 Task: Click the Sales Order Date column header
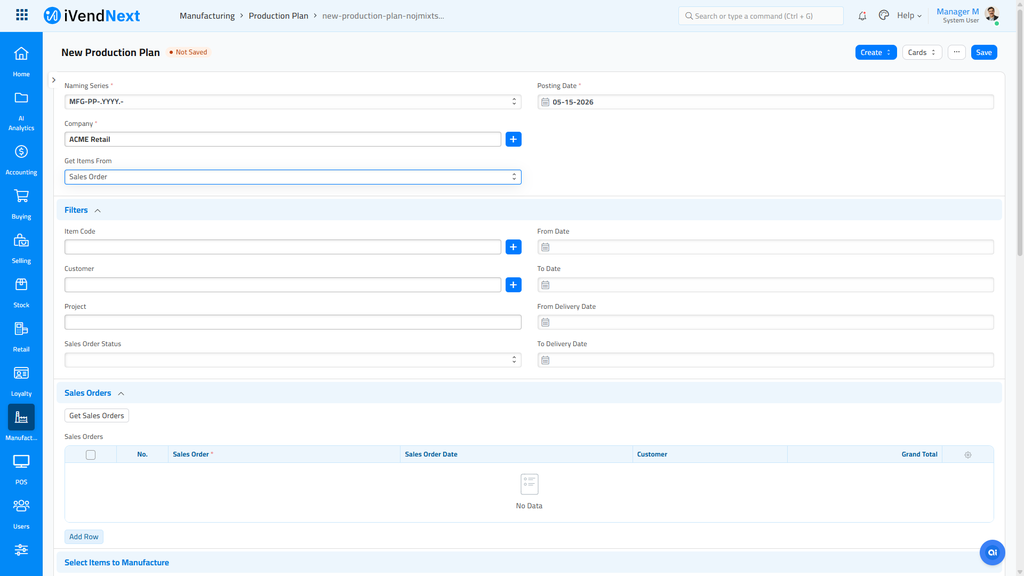pos(431,455)
